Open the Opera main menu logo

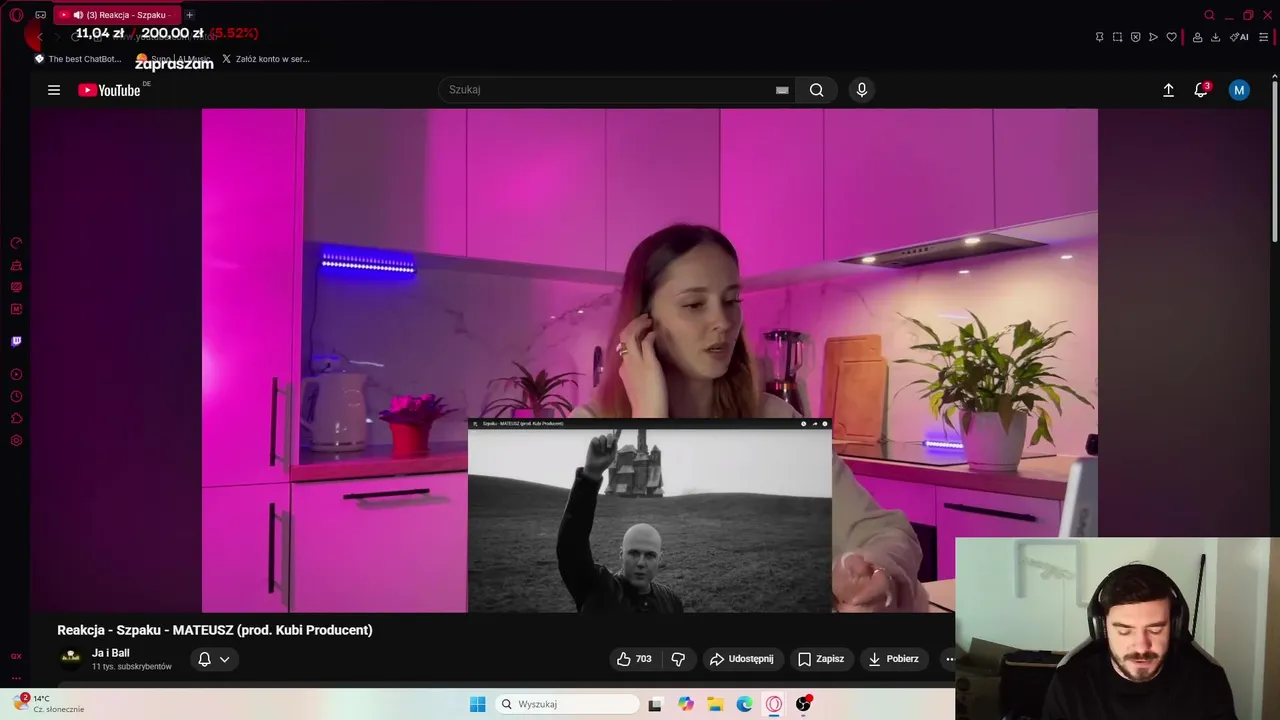16,15
